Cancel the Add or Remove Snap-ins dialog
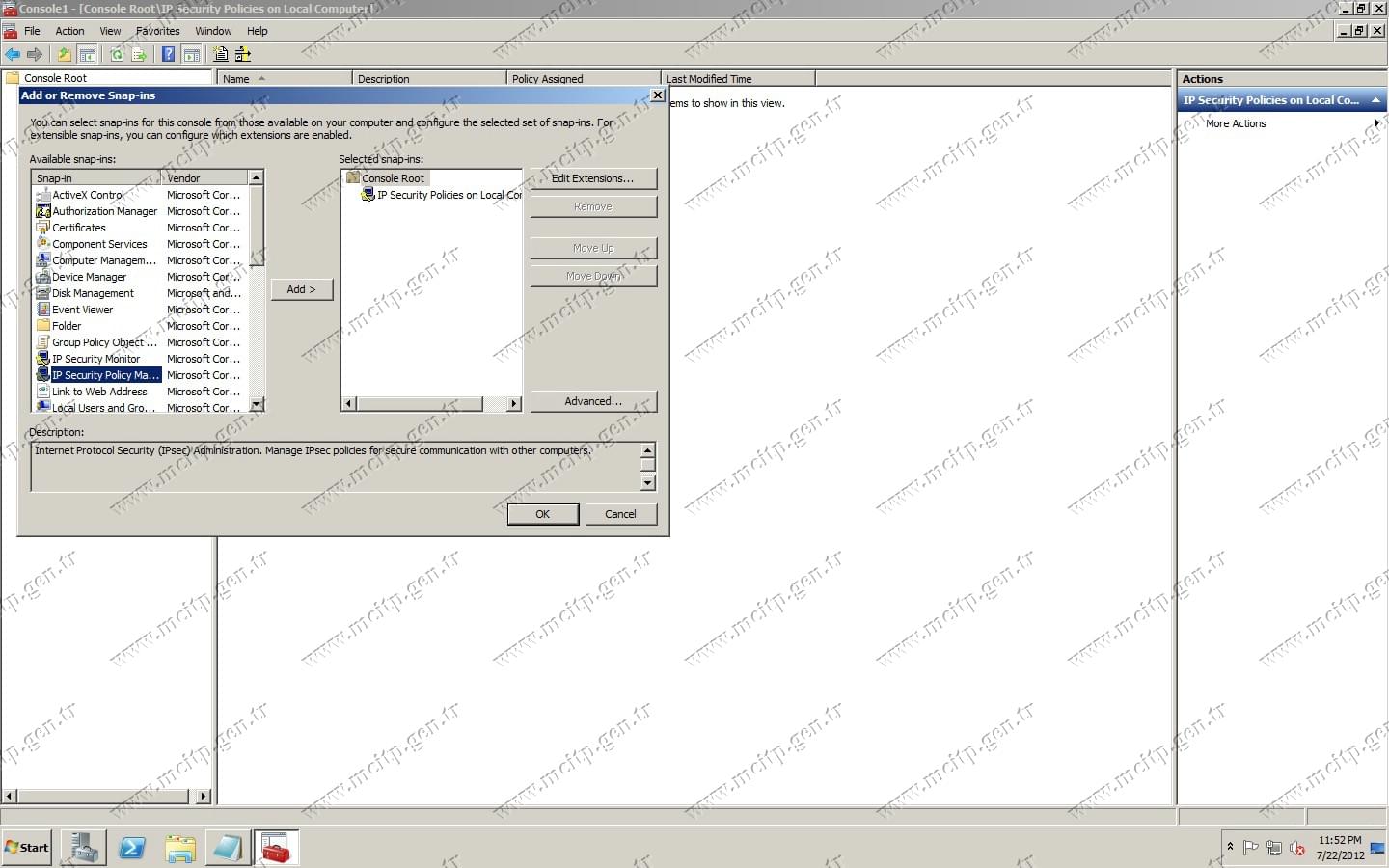 (620, 514)
